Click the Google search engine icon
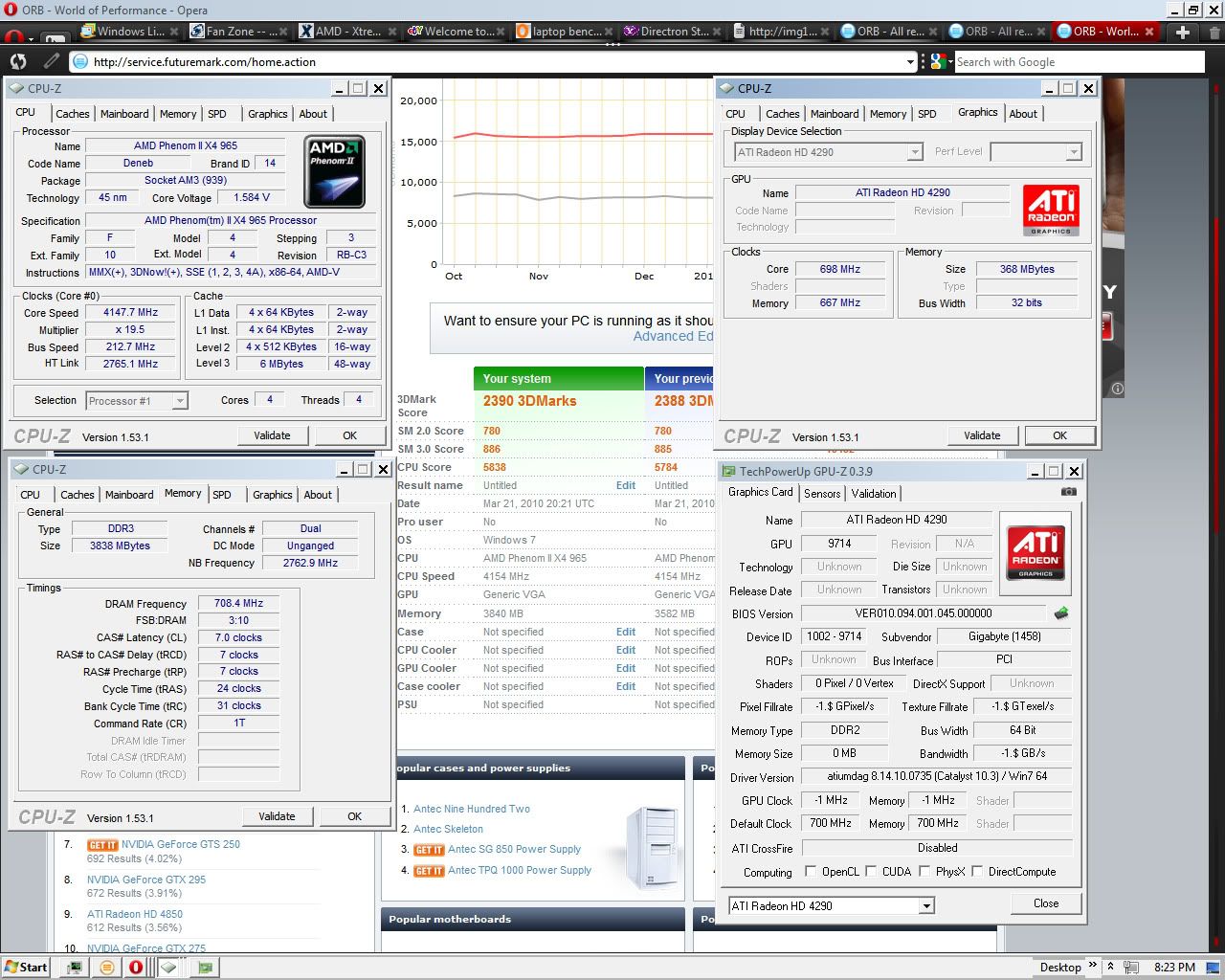The width and height of the screenshot is (1225, 980). coord(937,62)
